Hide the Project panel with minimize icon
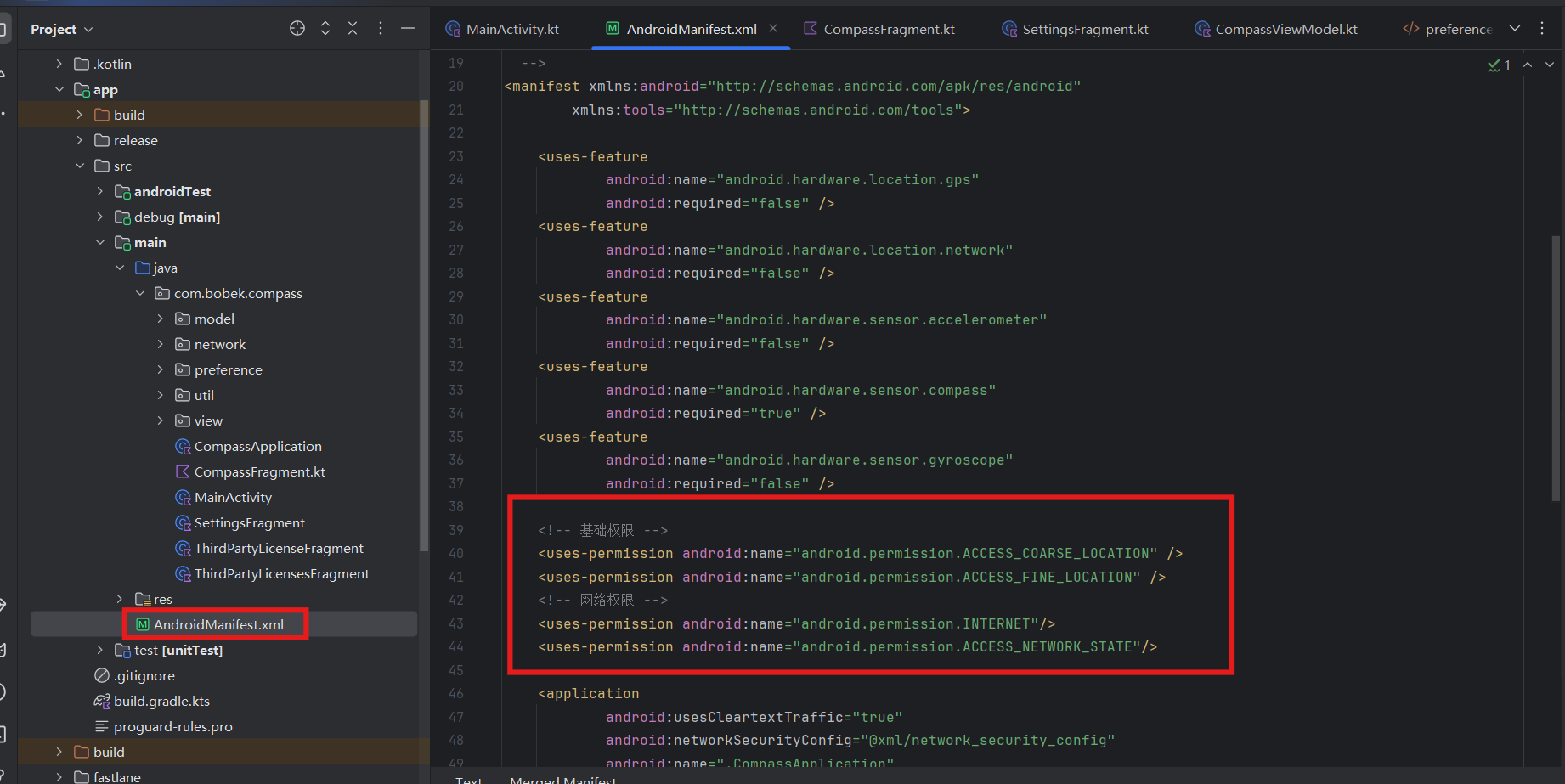 (408, 29)
